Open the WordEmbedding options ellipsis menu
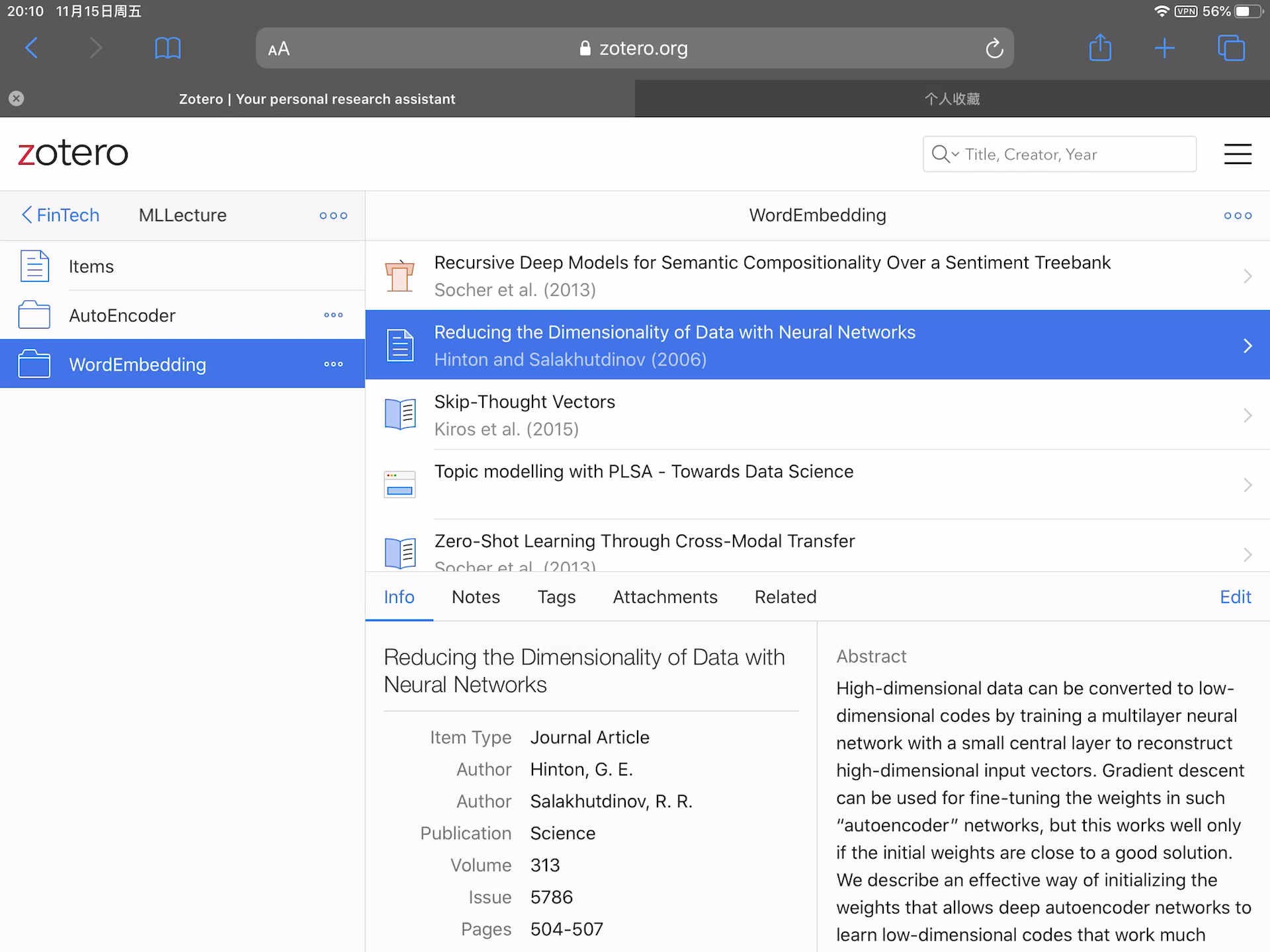Image resolution: width=1270 pixels, height=952 pixels. click(x=335, y=365)
